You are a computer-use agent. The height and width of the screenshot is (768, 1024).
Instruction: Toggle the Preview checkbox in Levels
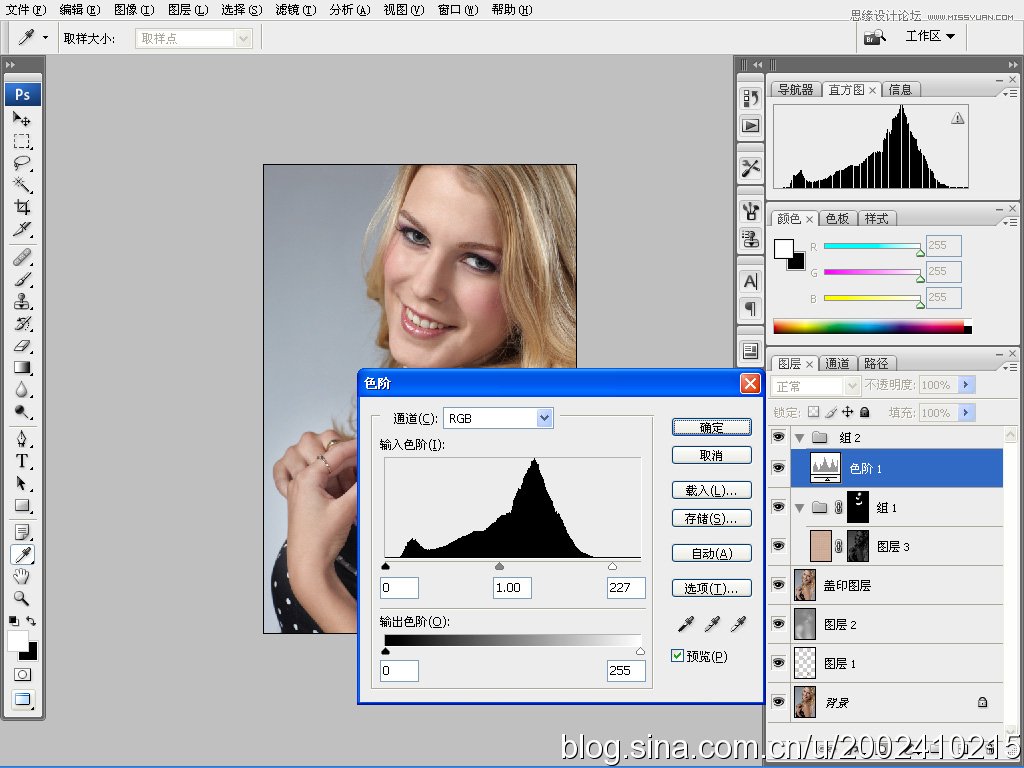[x=678, y=655]
